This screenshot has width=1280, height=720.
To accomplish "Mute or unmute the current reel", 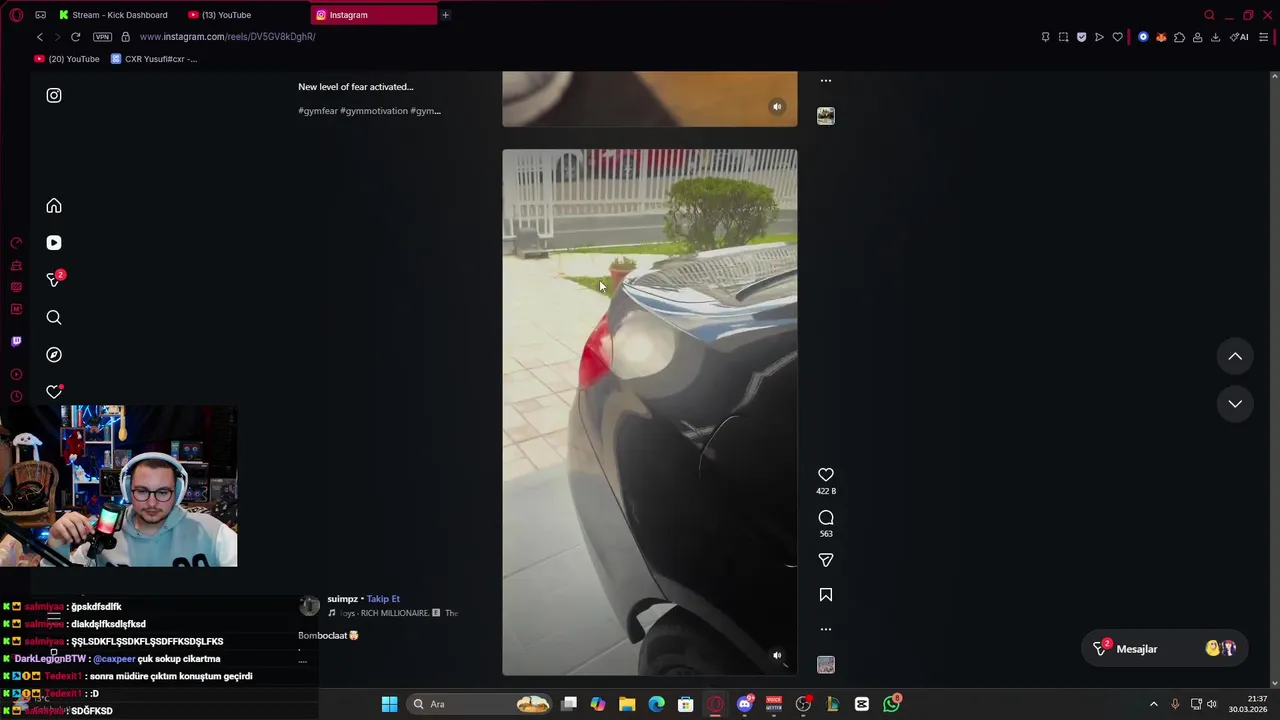I will (x=777, y=656).
